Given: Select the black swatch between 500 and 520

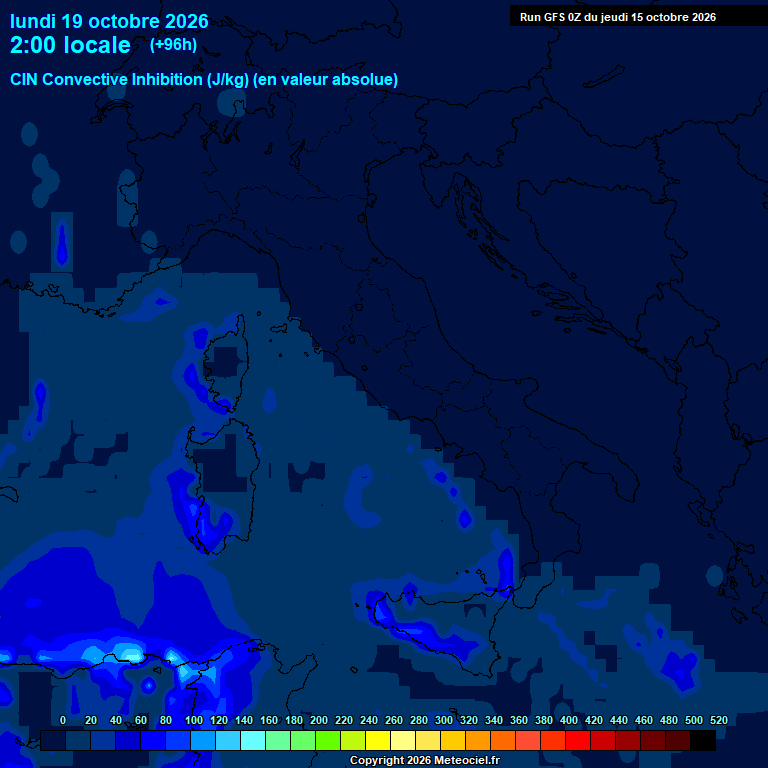Looking at the screenshot, I should tap(703, 740).
